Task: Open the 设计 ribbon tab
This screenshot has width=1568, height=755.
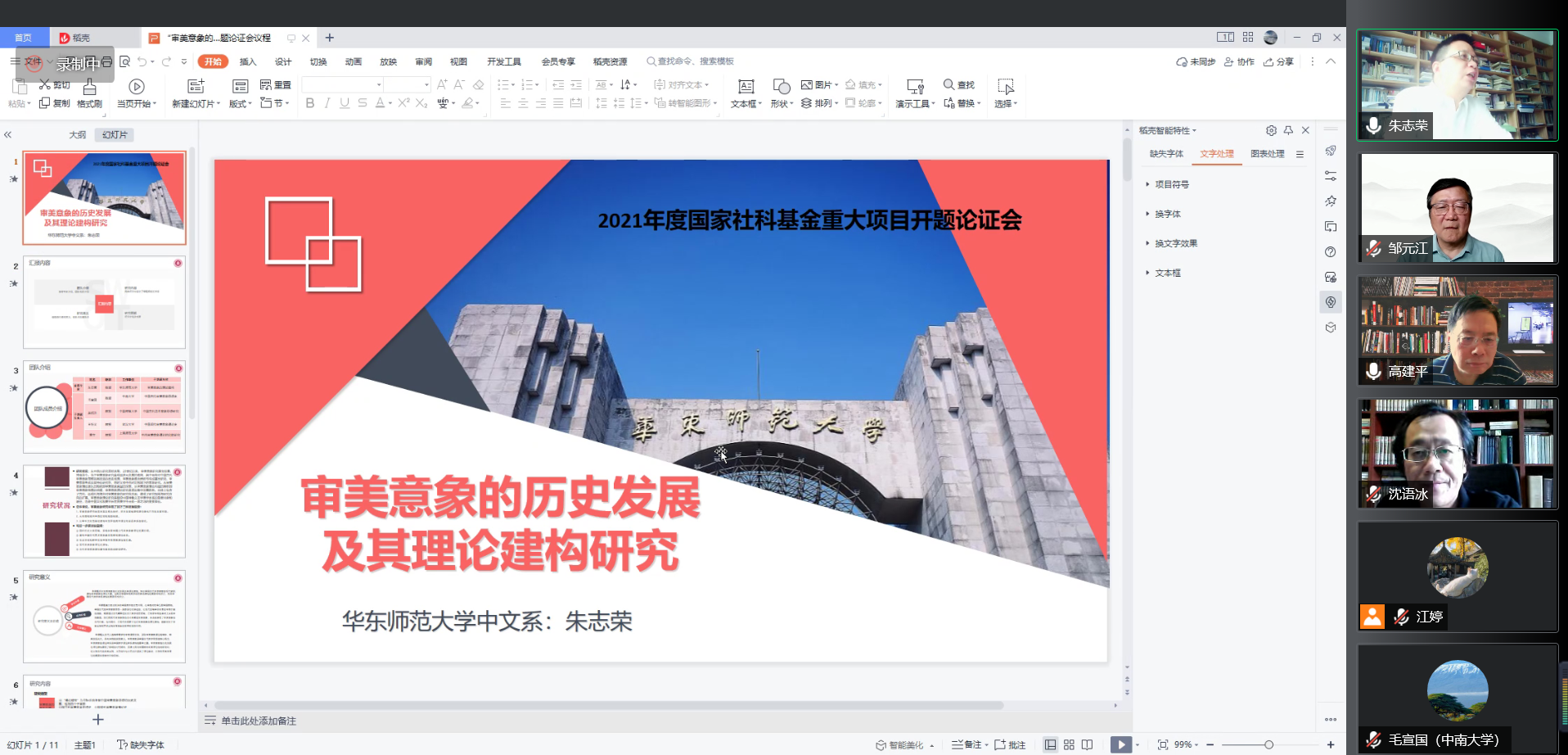Action: pos(283,61)
